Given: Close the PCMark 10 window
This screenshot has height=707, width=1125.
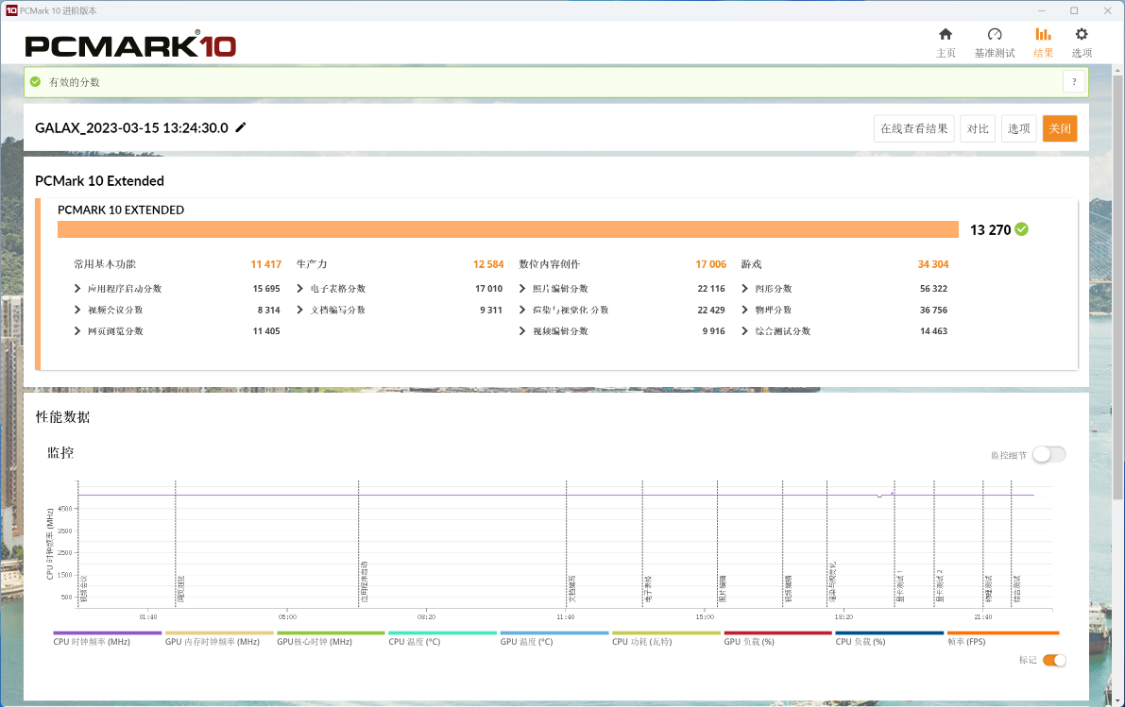Looking at the screenshot, I should [1107, 11].
